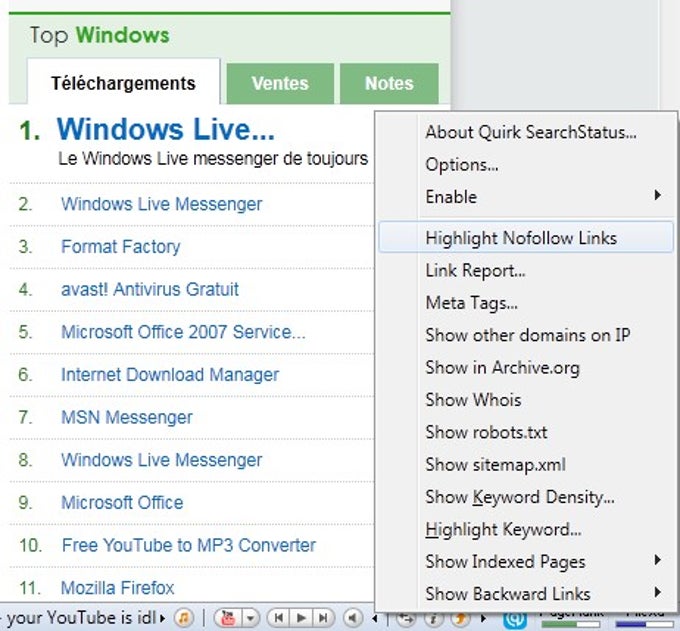680x631 pixels.
Task: Click the Alexa blue rank bar
Action: click(644, 624)
